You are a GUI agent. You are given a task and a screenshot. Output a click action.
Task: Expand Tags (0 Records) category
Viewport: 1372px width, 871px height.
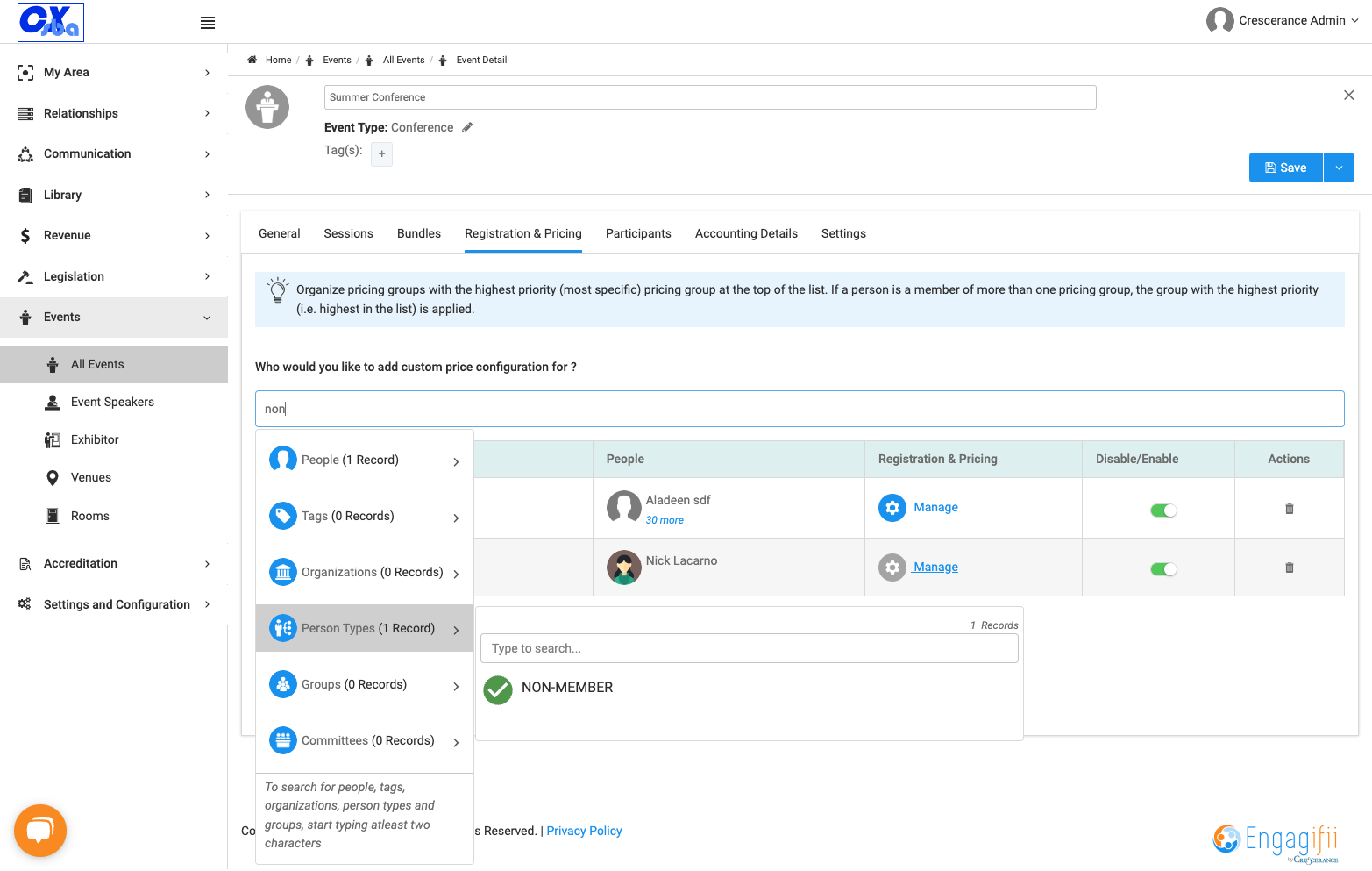(365, 516)
